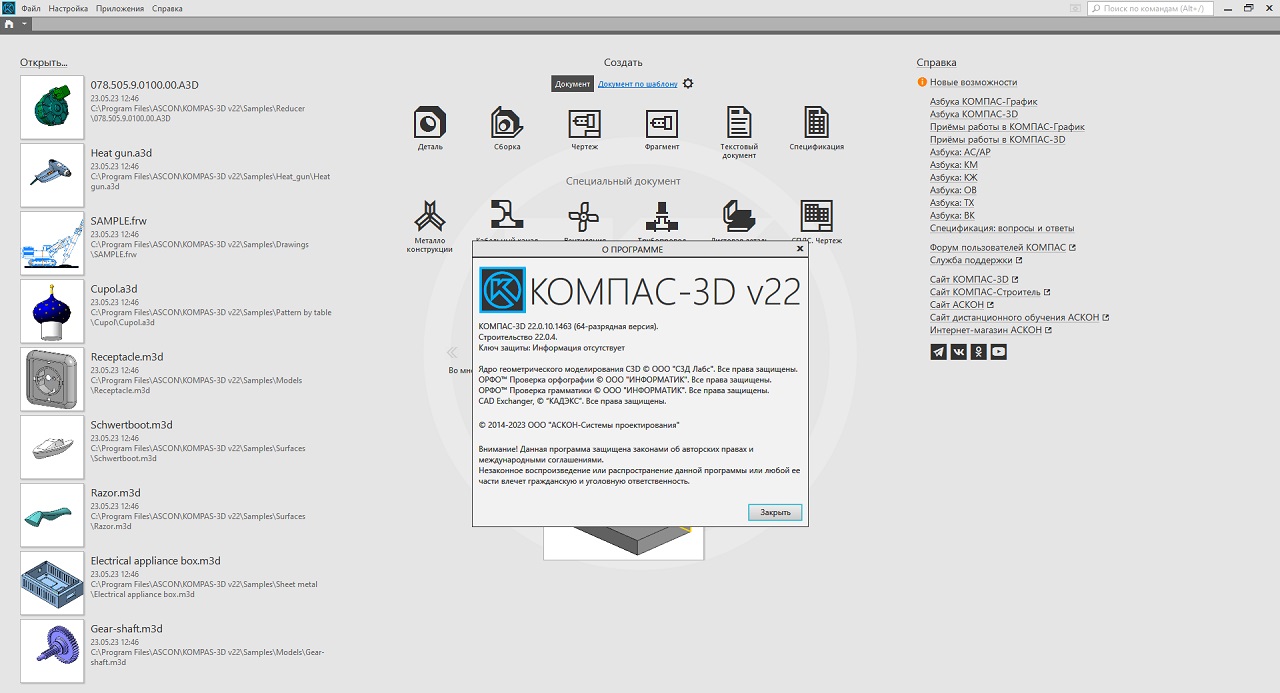Open the Приложения menu
The height and width of the screenshot is (693, 1280).
119,8
